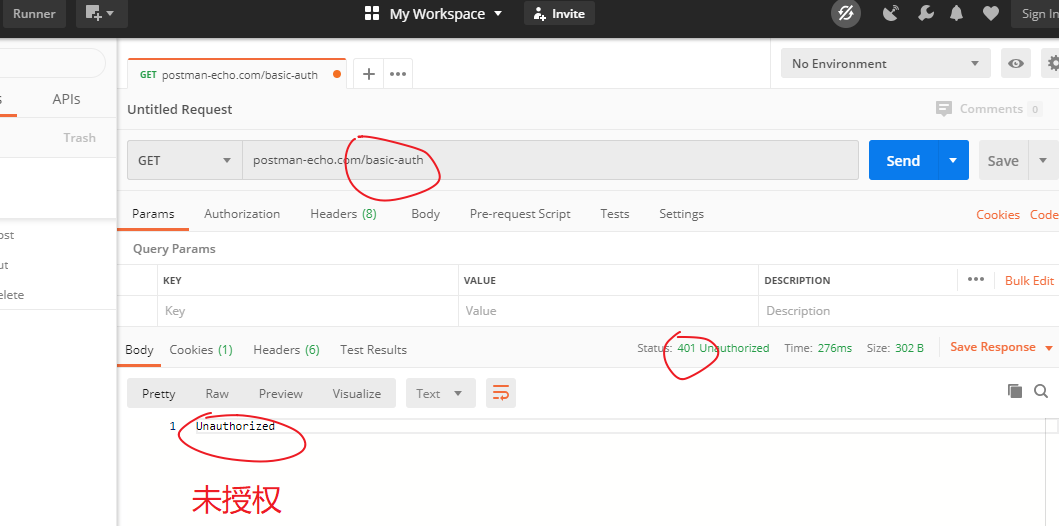Open the response Cookies (1) tab
The height and width of the screenshot is (526, 1059).
pos(201,350)
